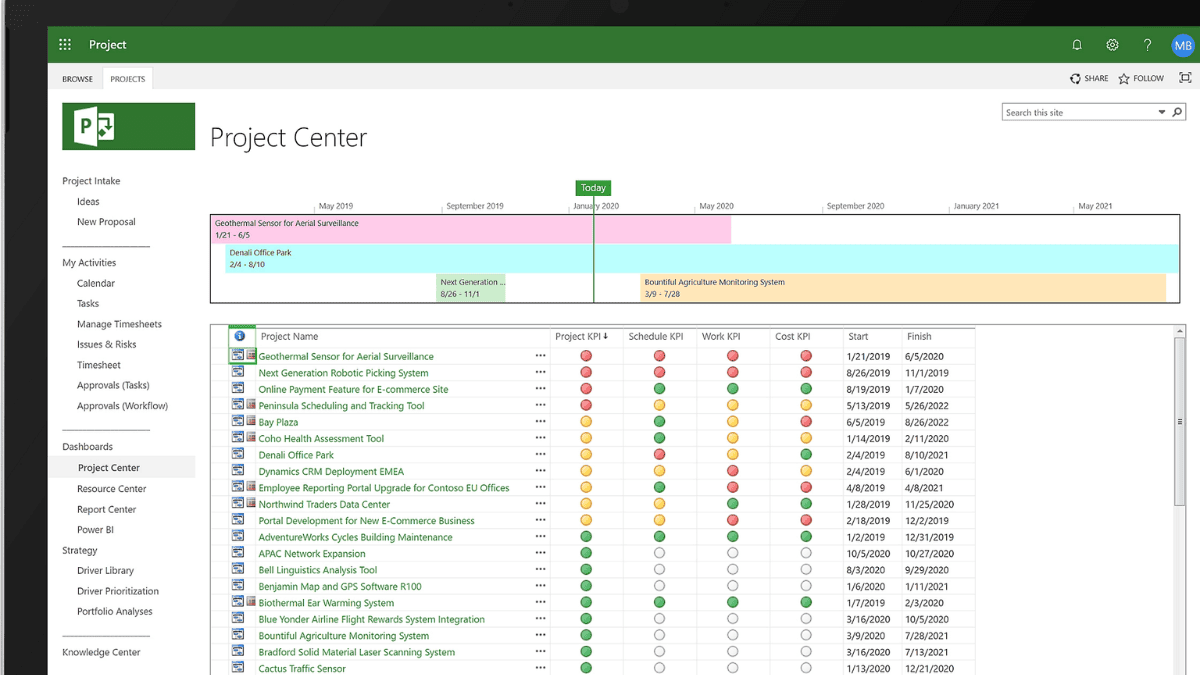Click the info icon in the grid header

240,336
